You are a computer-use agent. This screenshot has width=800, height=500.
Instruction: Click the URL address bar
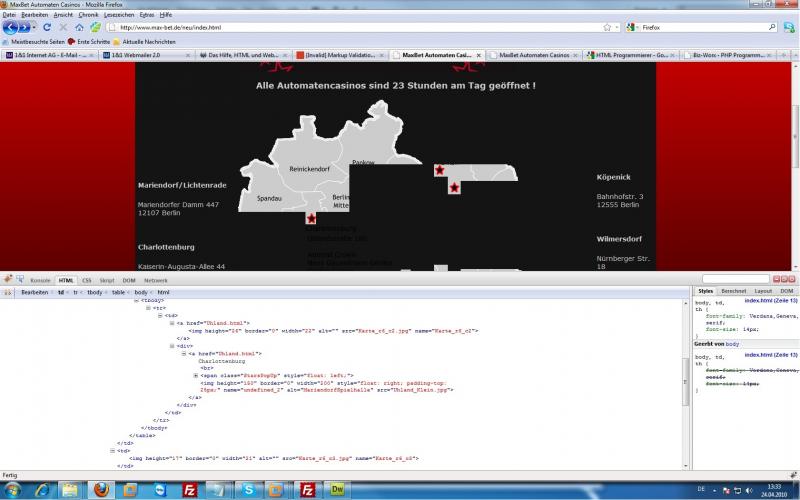[x=350, y=27]
